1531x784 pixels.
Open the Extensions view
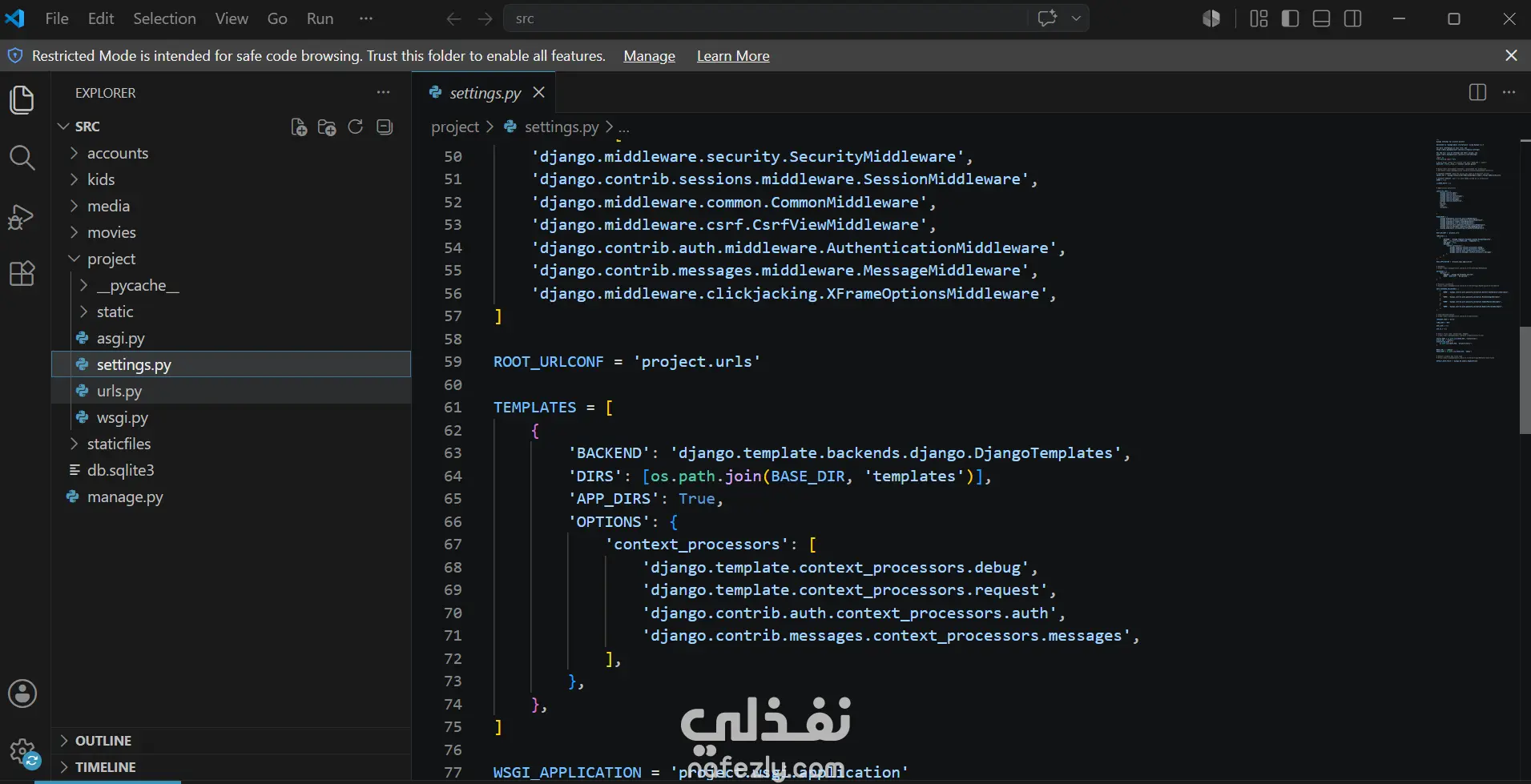pos(22,273)
